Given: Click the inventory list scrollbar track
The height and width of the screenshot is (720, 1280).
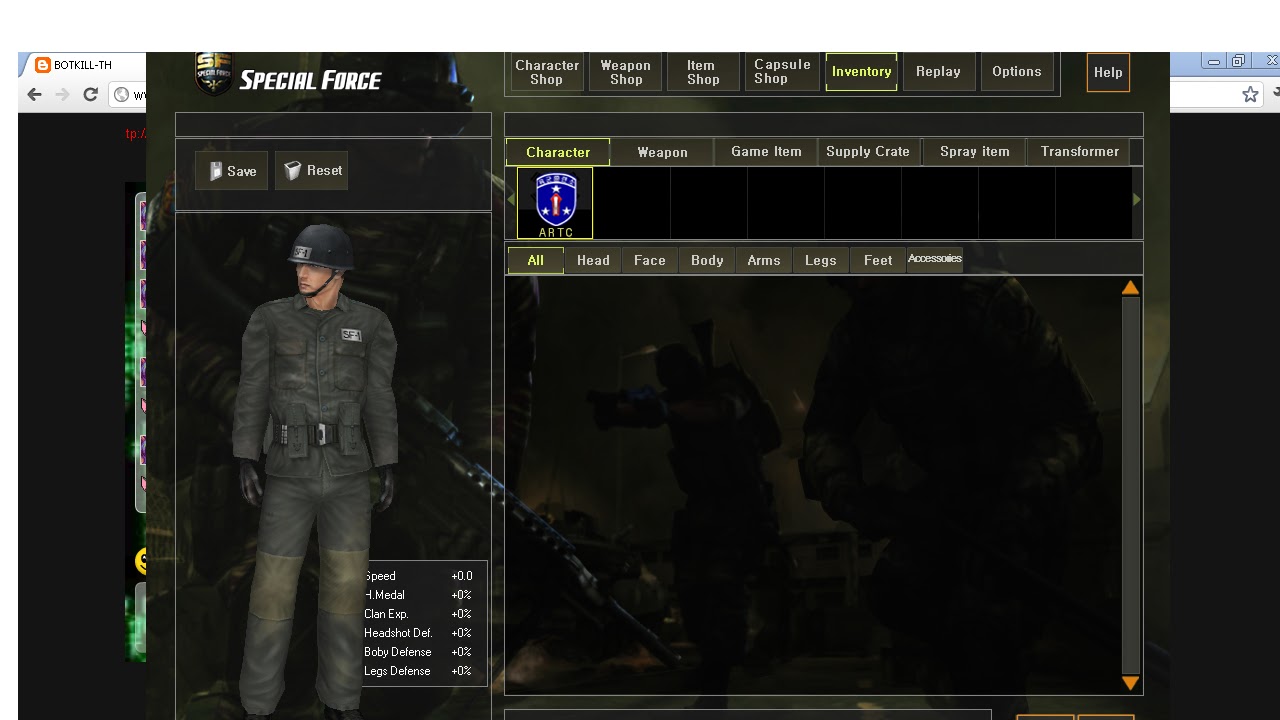Looking at the screenshot, I should coord(1130,485).
